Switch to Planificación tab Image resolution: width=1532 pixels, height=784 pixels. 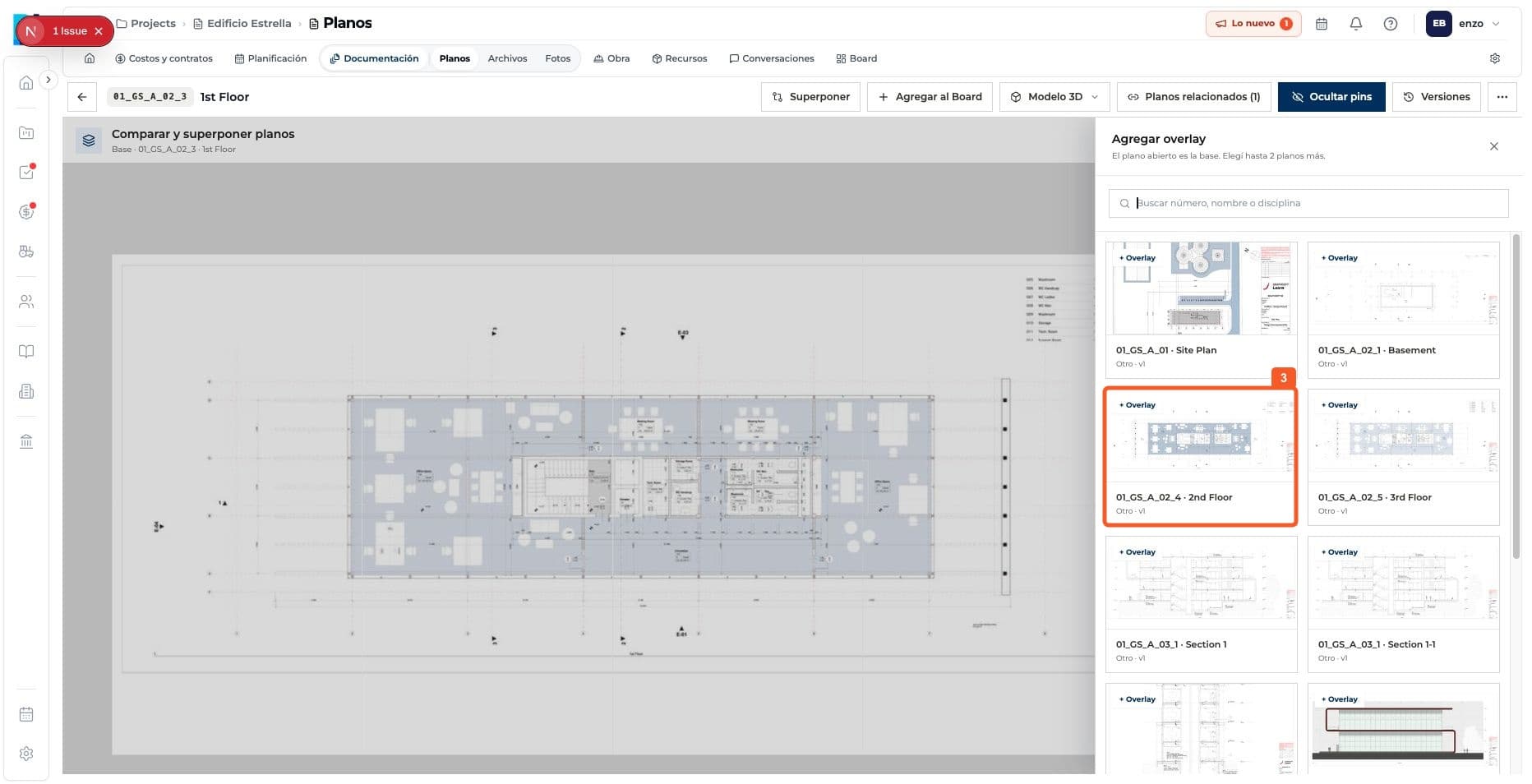270,58
